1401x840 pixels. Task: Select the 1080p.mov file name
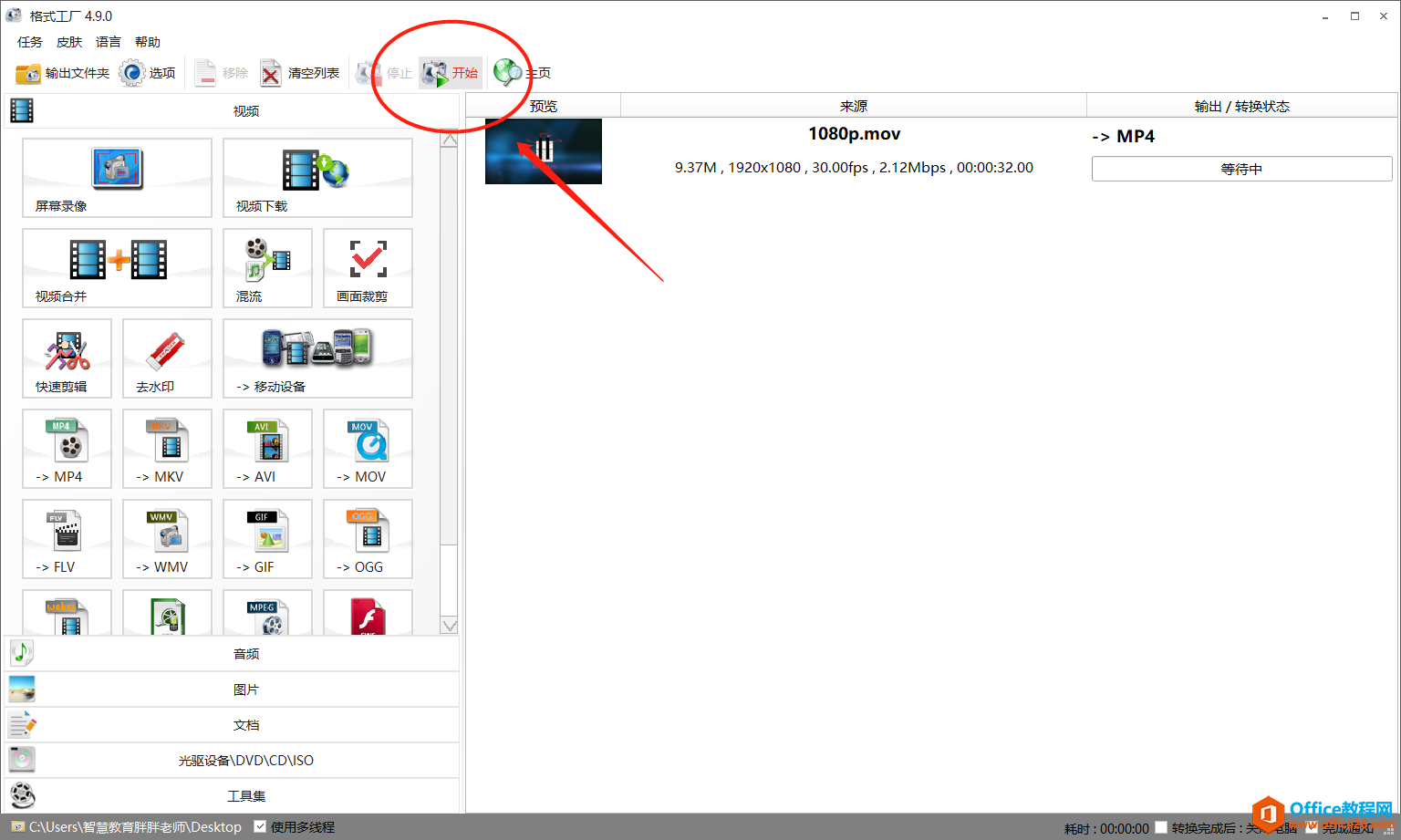855,134
